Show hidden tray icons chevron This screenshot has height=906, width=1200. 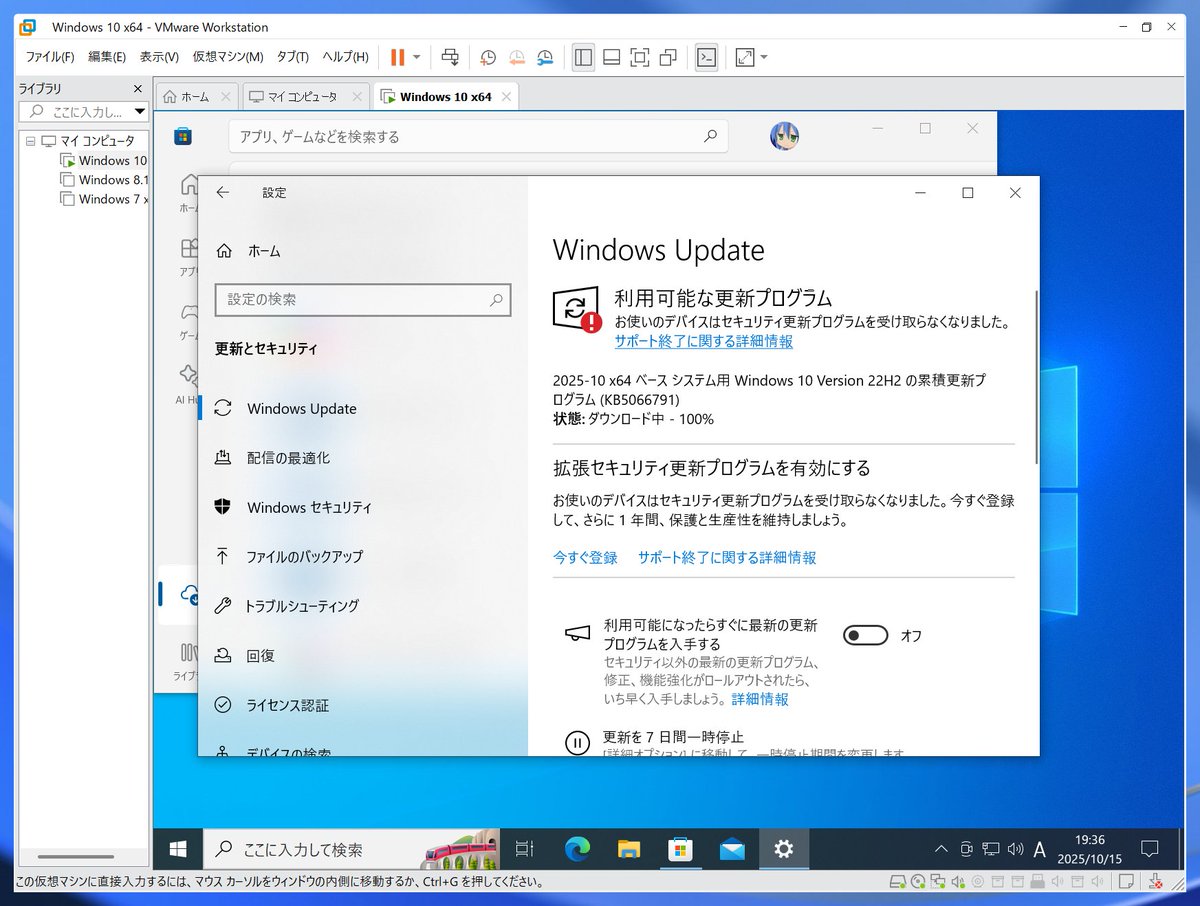pos(941,850)
